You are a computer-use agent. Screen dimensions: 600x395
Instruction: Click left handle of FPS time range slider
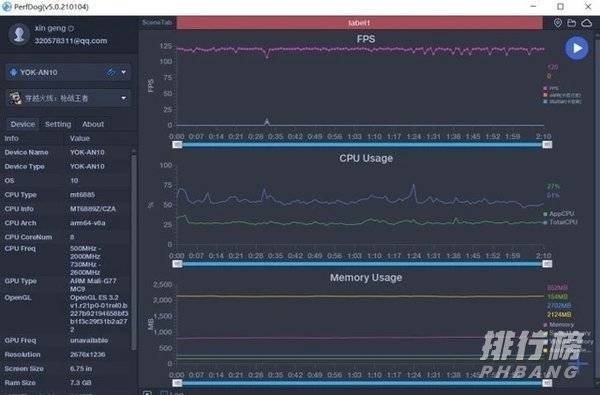click(x=177, y=145)
